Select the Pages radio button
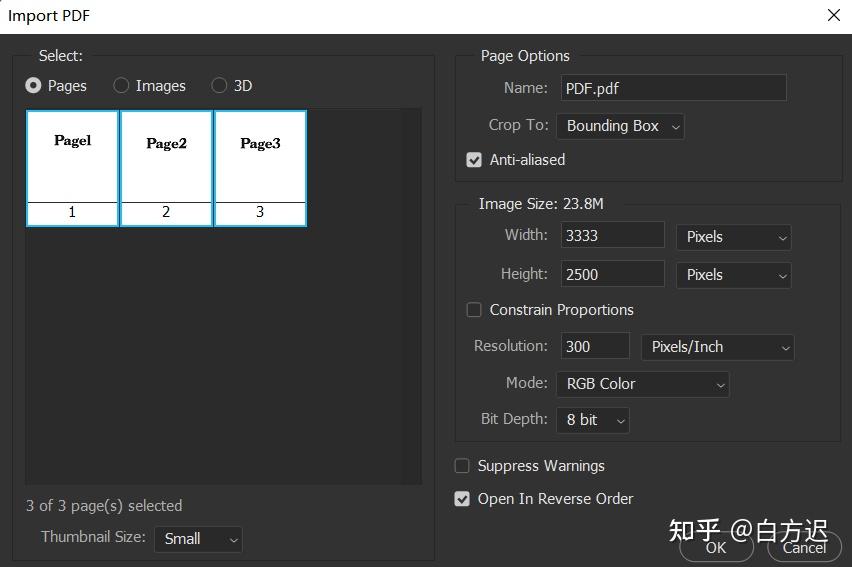 (x=33, y=85)
